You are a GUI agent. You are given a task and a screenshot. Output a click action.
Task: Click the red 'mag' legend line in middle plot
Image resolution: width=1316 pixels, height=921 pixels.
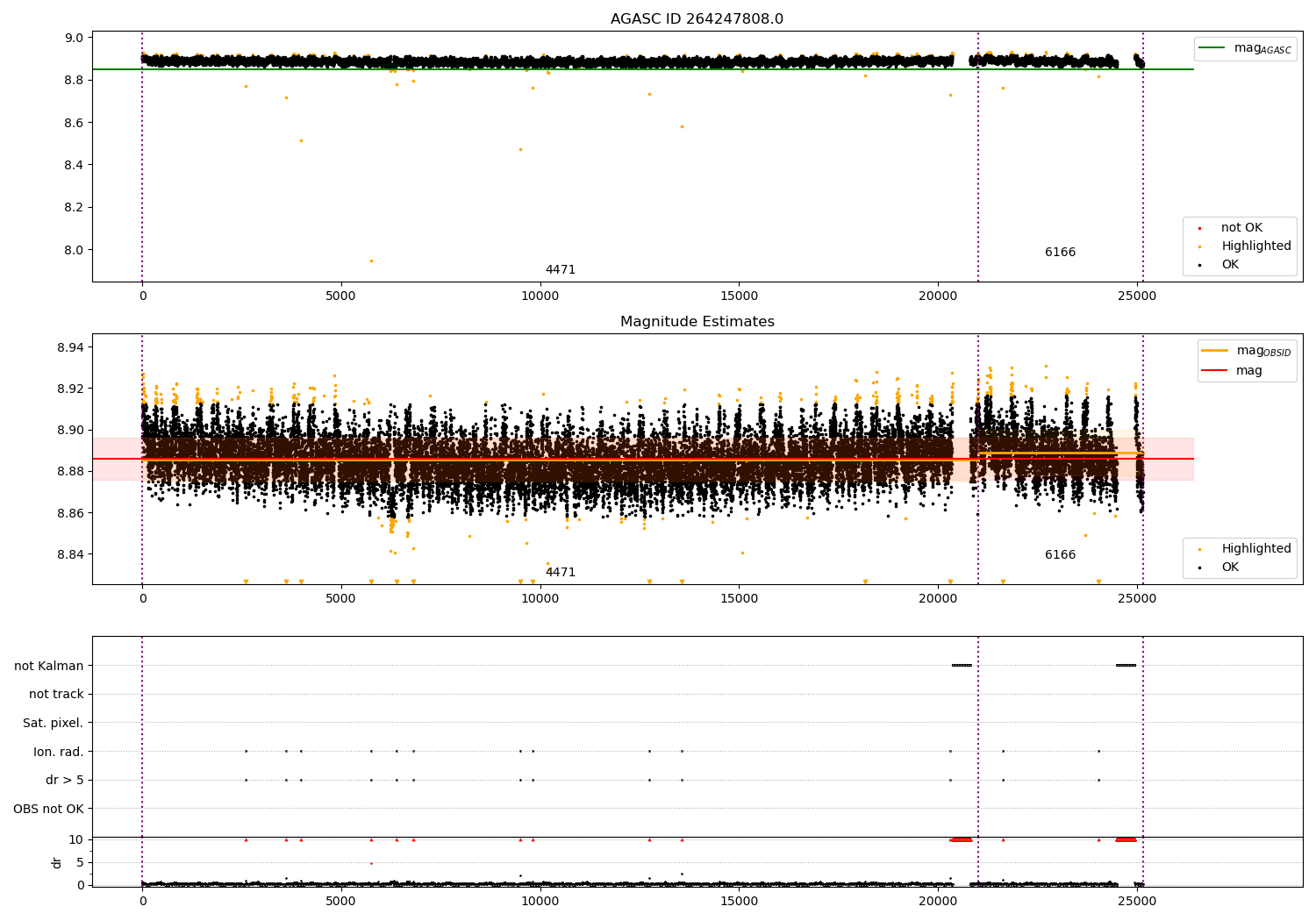point(1215,371)
